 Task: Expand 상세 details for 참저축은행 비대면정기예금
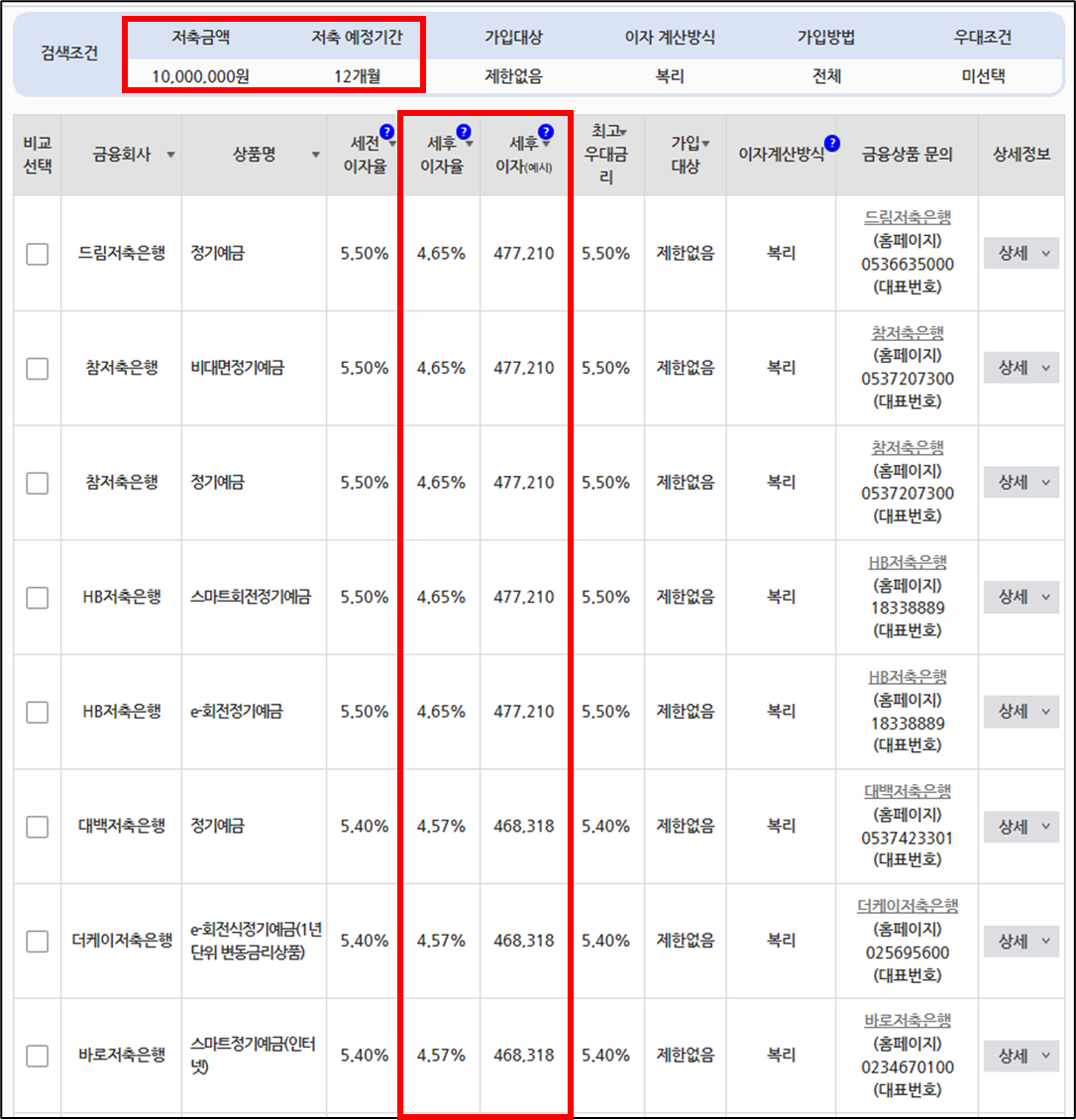click(x=1022, y=368)
